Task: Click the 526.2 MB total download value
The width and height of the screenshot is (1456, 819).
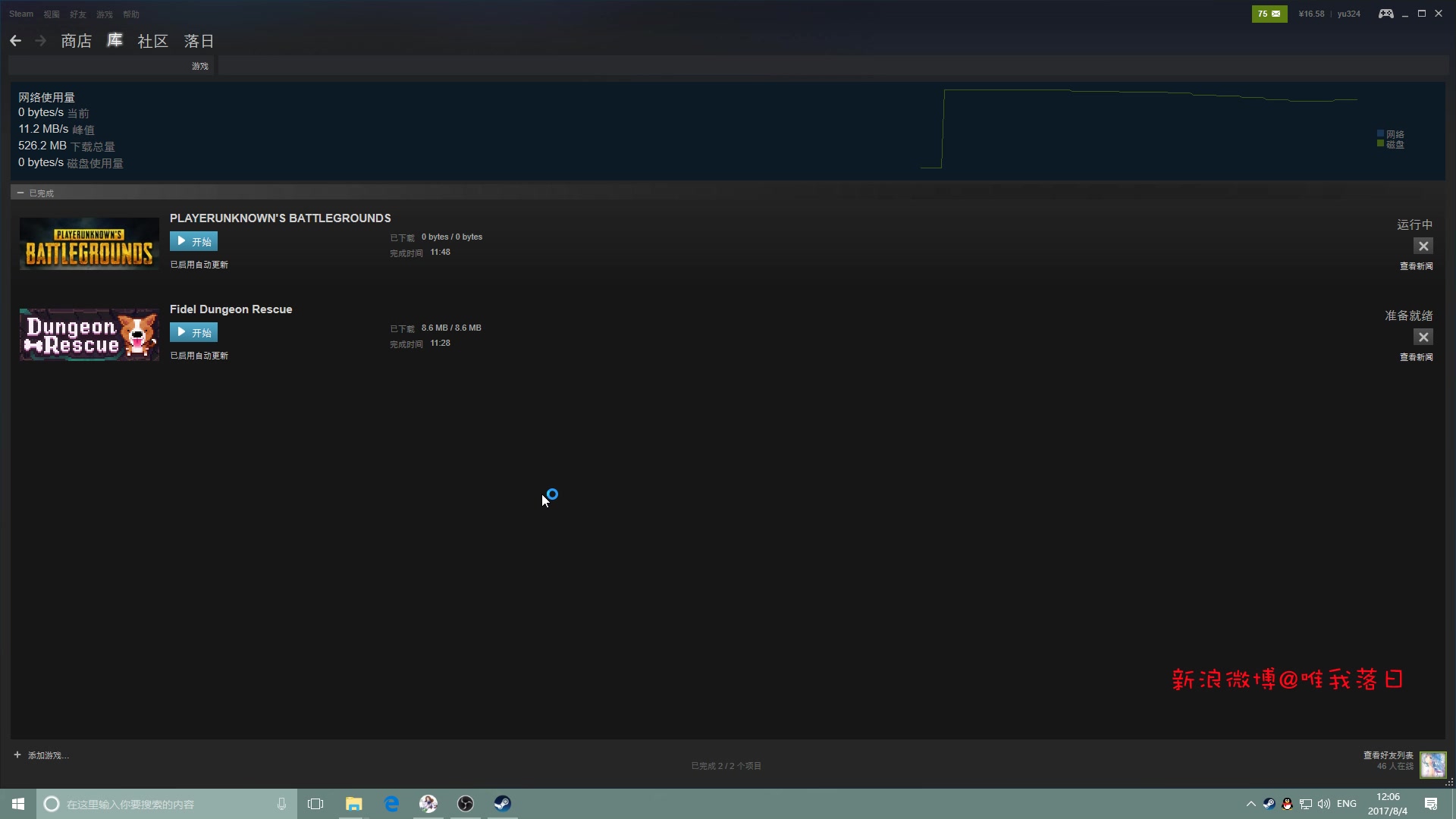Action: 42,146
